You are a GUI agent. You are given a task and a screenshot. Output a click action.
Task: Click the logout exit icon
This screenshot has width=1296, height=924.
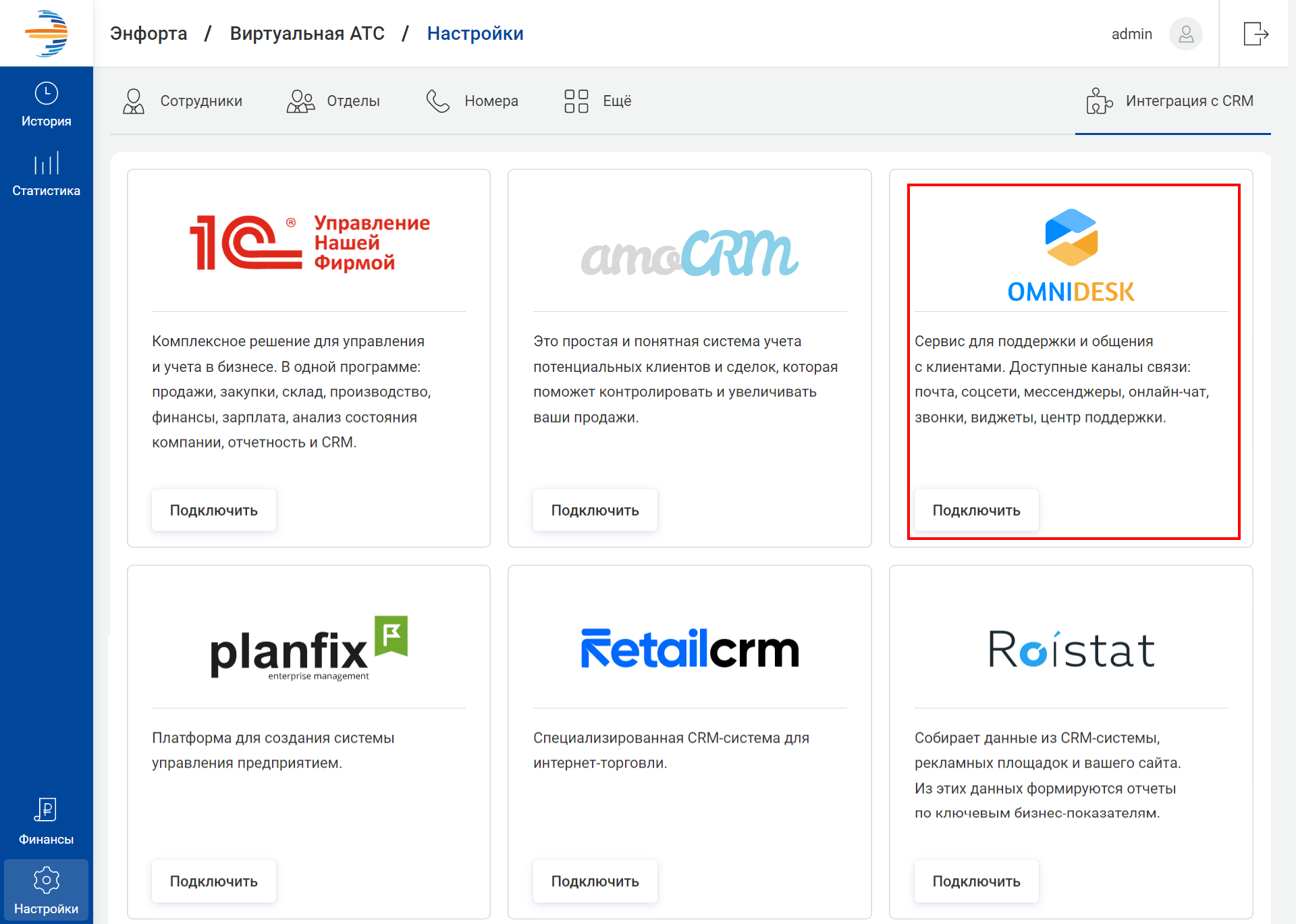tap(1255, 33)
